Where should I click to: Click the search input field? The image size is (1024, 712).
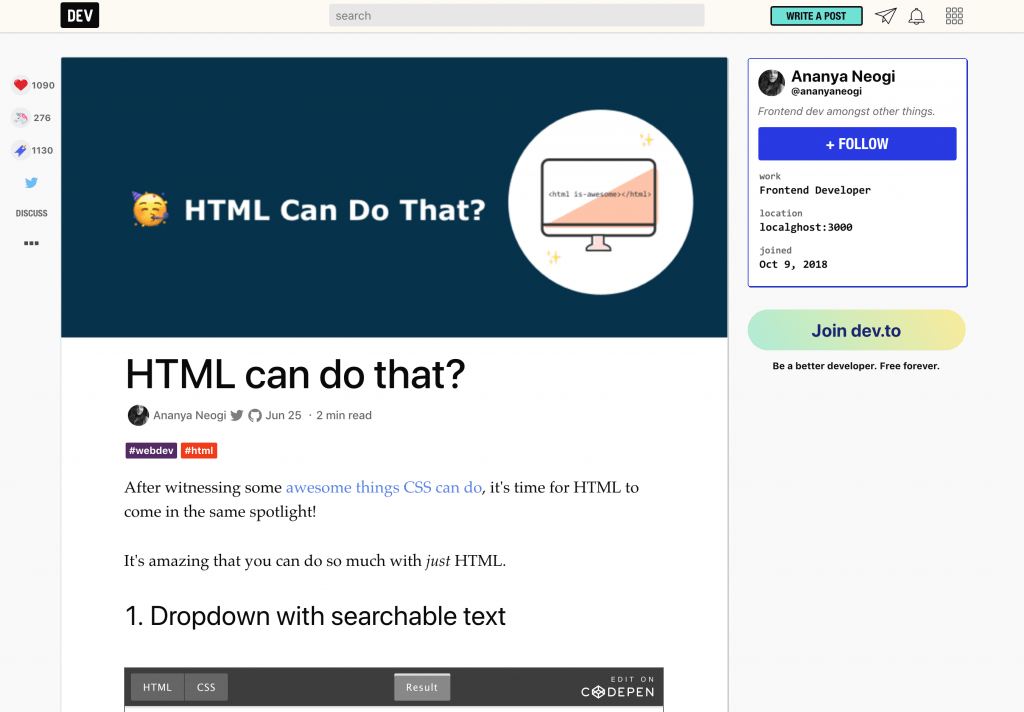pos(517,14)
